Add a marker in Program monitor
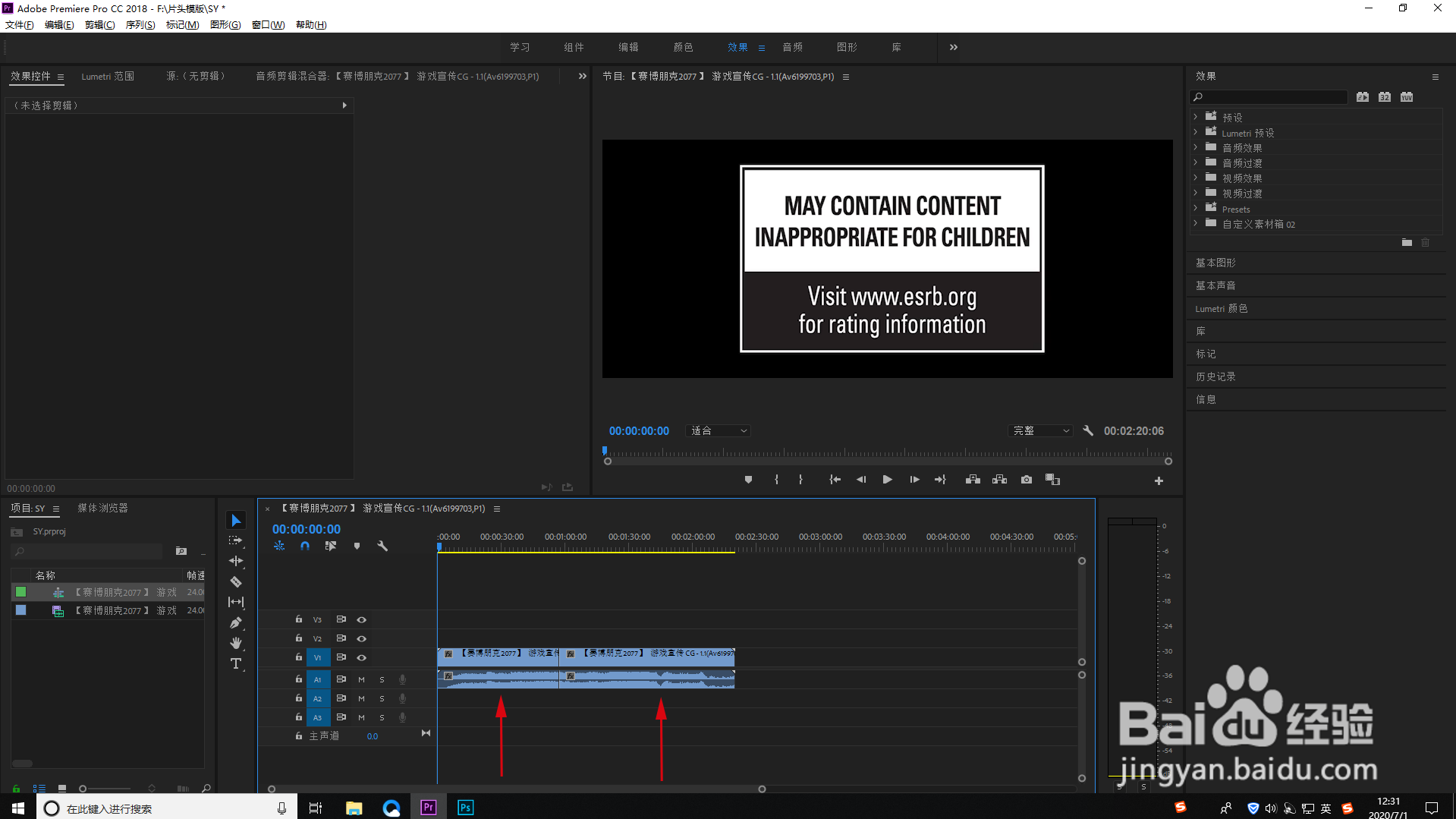This screenshot has height=819, width=1456. 748,480
